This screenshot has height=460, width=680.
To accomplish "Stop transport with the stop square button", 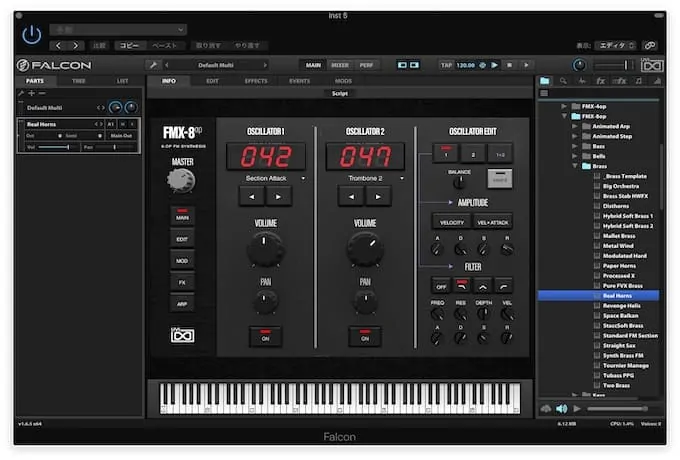I will [510, 65].
